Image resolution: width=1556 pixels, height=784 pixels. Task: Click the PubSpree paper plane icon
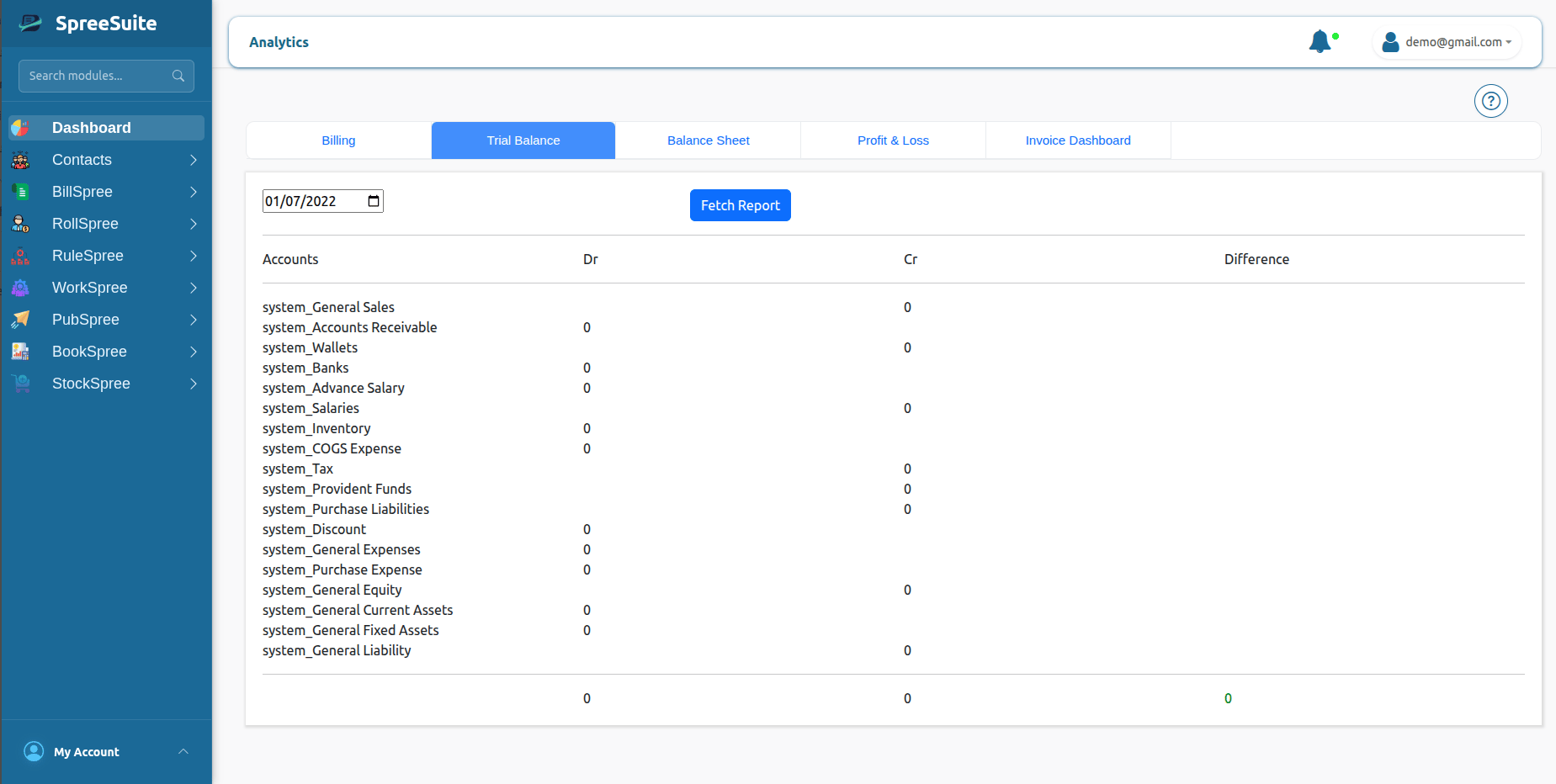coord(20,320)
